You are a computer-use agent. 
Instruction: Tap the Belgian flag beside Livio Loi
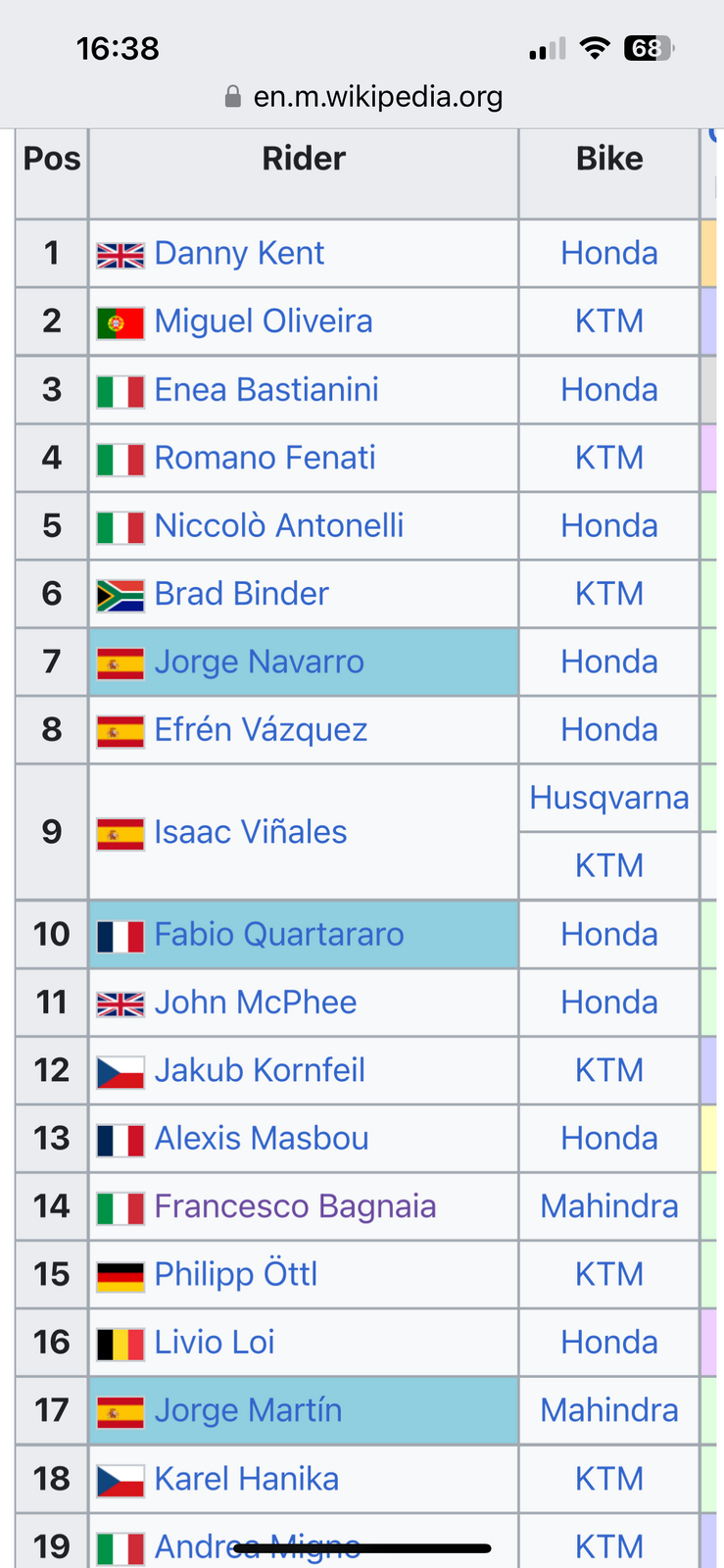[x=121, y=1344]
